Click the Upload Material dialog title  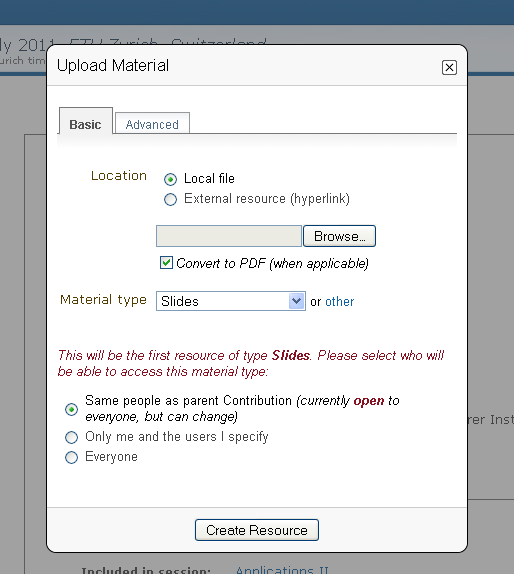tap(113, 66)
